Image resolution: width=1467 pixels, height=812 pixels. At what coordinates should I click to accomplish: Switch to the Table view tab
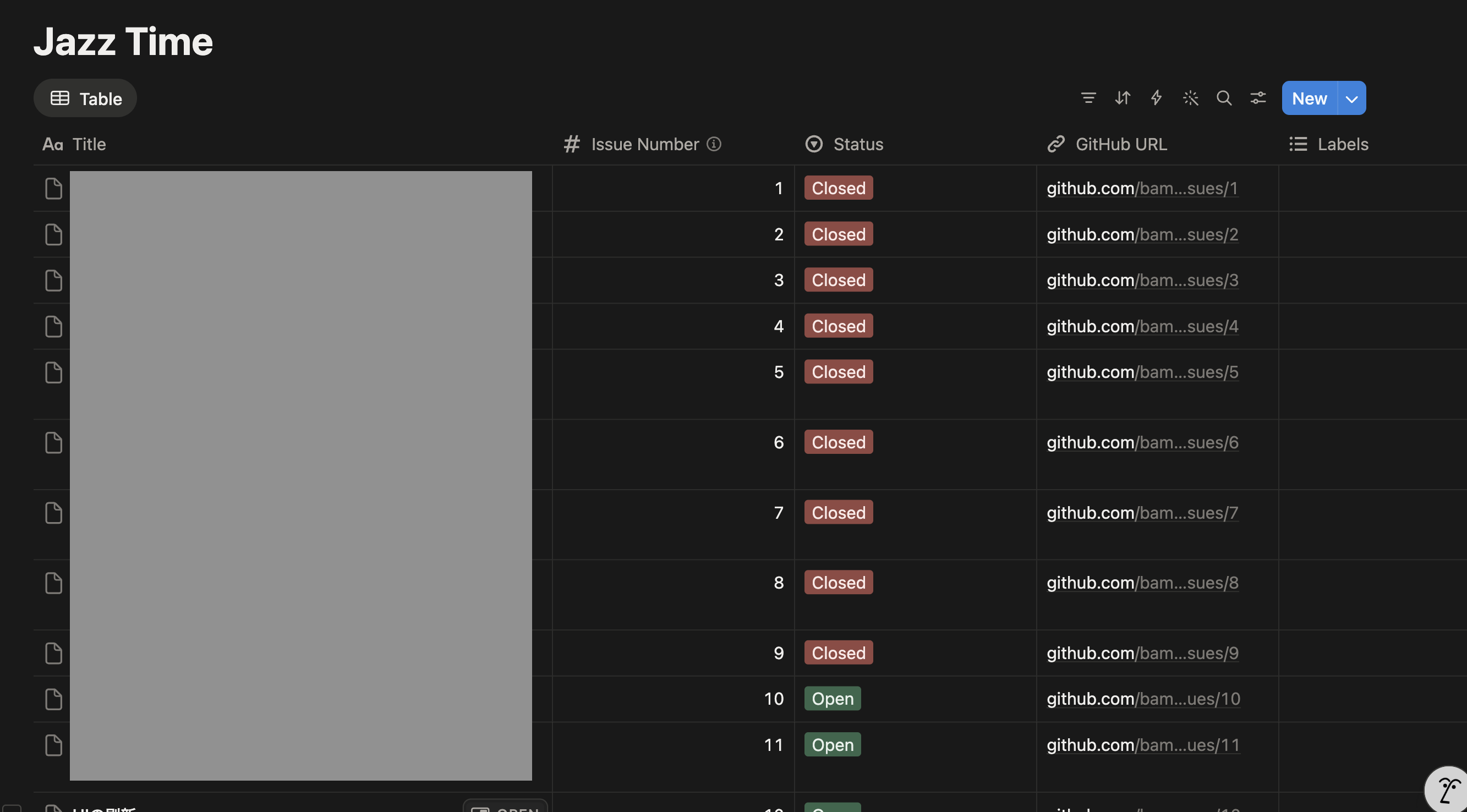(85, 98)
